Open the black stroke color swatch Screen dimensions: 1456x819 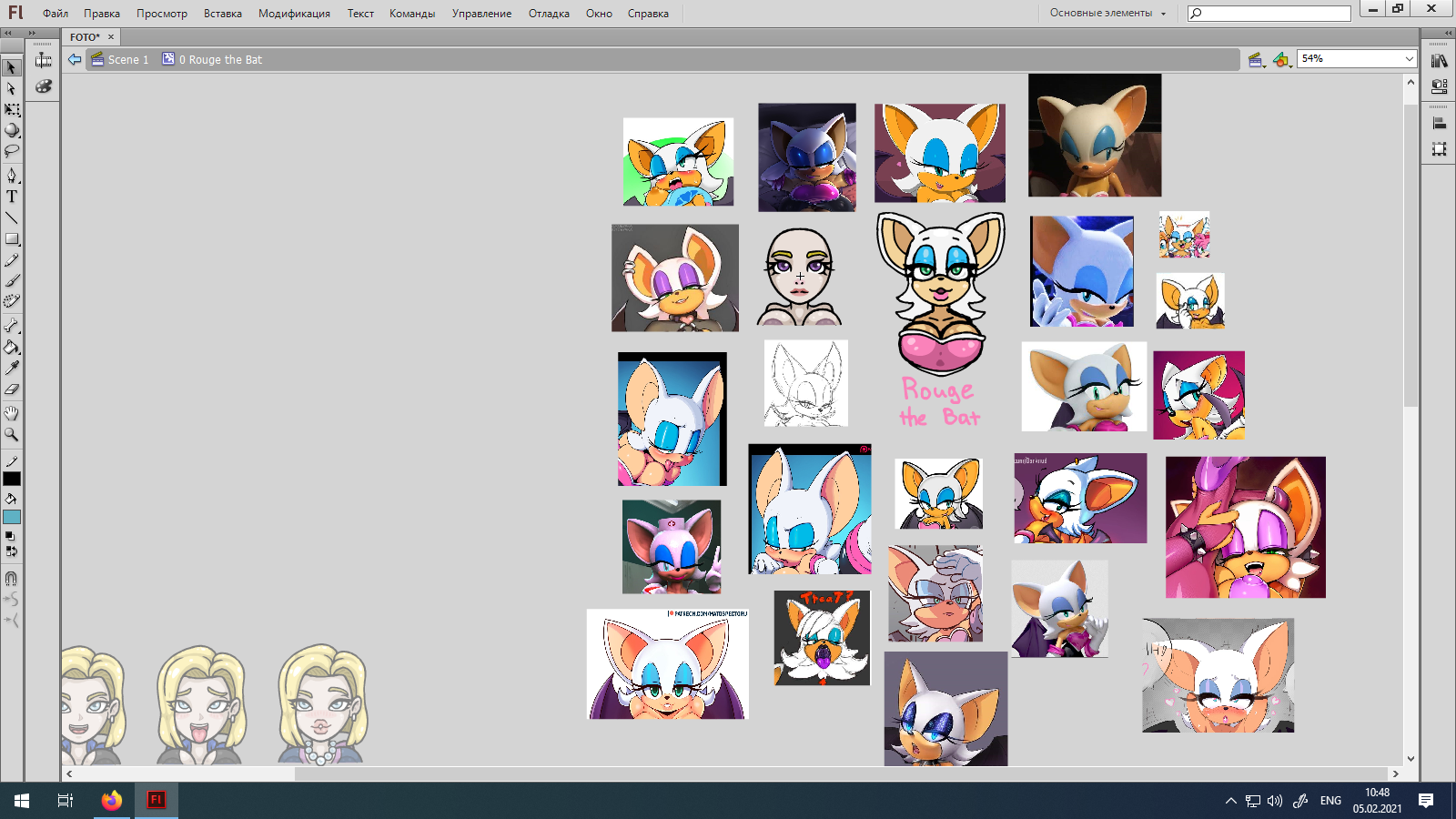[12, 479]
